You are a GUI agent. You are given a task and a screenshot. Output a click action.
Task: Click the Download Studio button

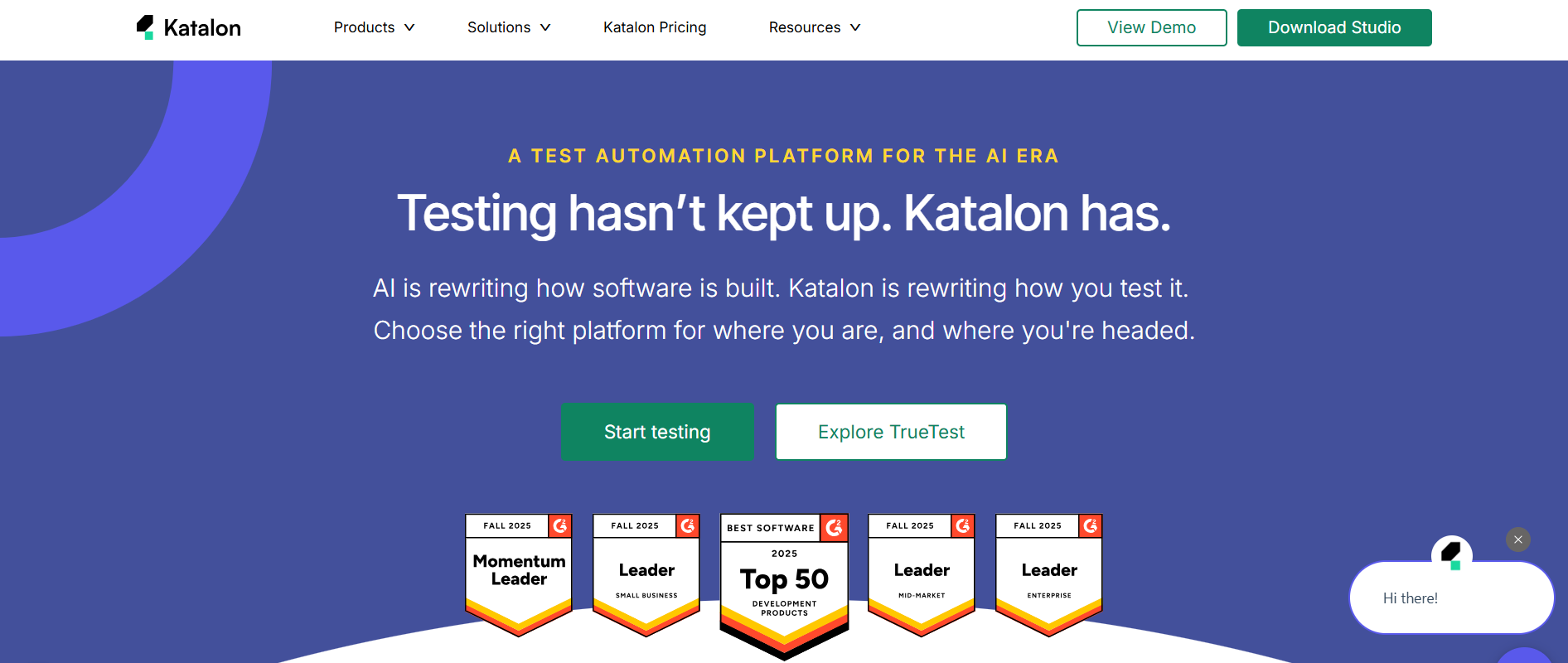[x=1333, y=27]
